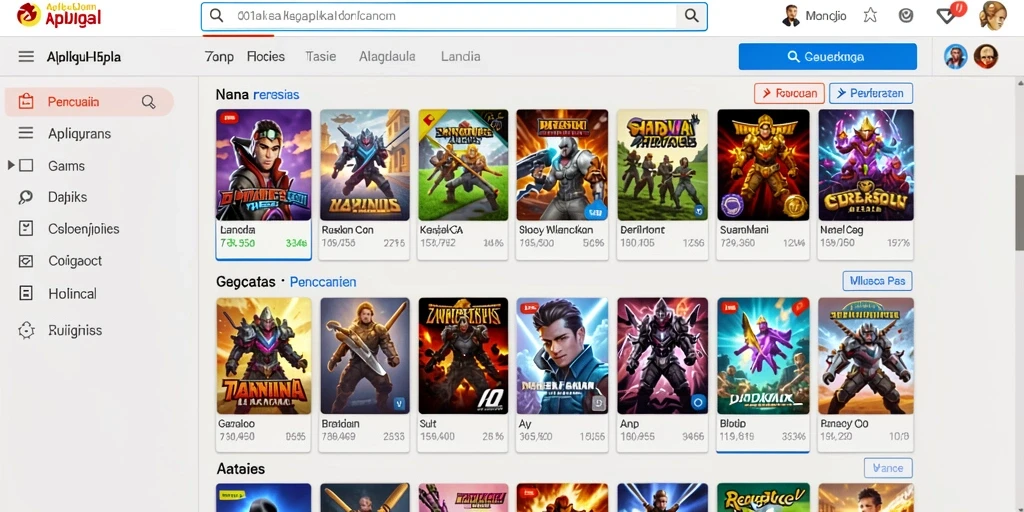Click the Apligal logo icon at the top left
The height and width of the screenshot is (512, 1024).
(x=28, y=14)
